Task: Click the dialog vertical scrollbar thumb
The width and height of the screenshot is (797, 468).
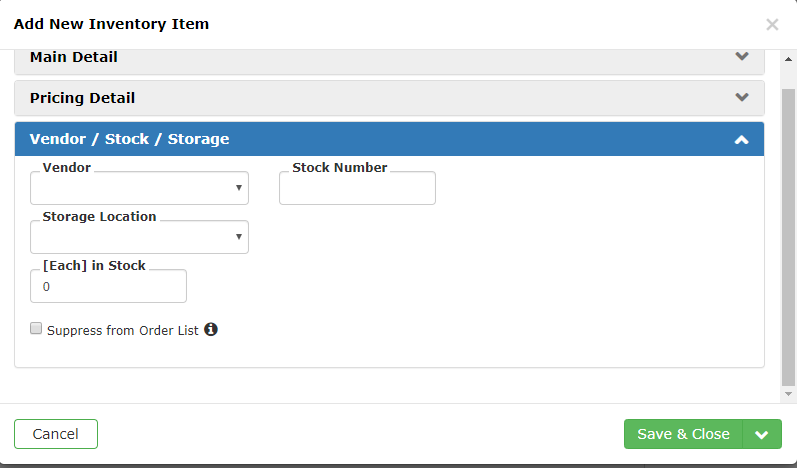Action: 788,237
